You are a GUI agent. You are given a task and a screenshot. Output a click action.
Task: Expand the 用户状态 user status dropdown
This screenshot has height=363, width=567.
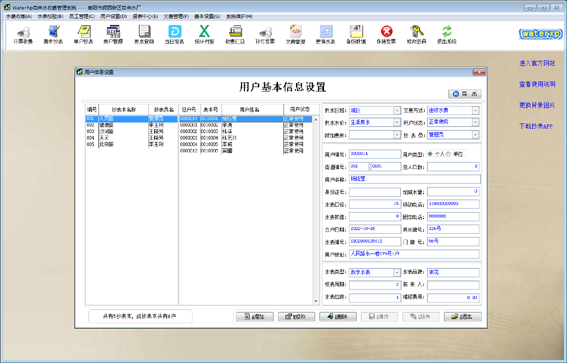click(475, 122)
